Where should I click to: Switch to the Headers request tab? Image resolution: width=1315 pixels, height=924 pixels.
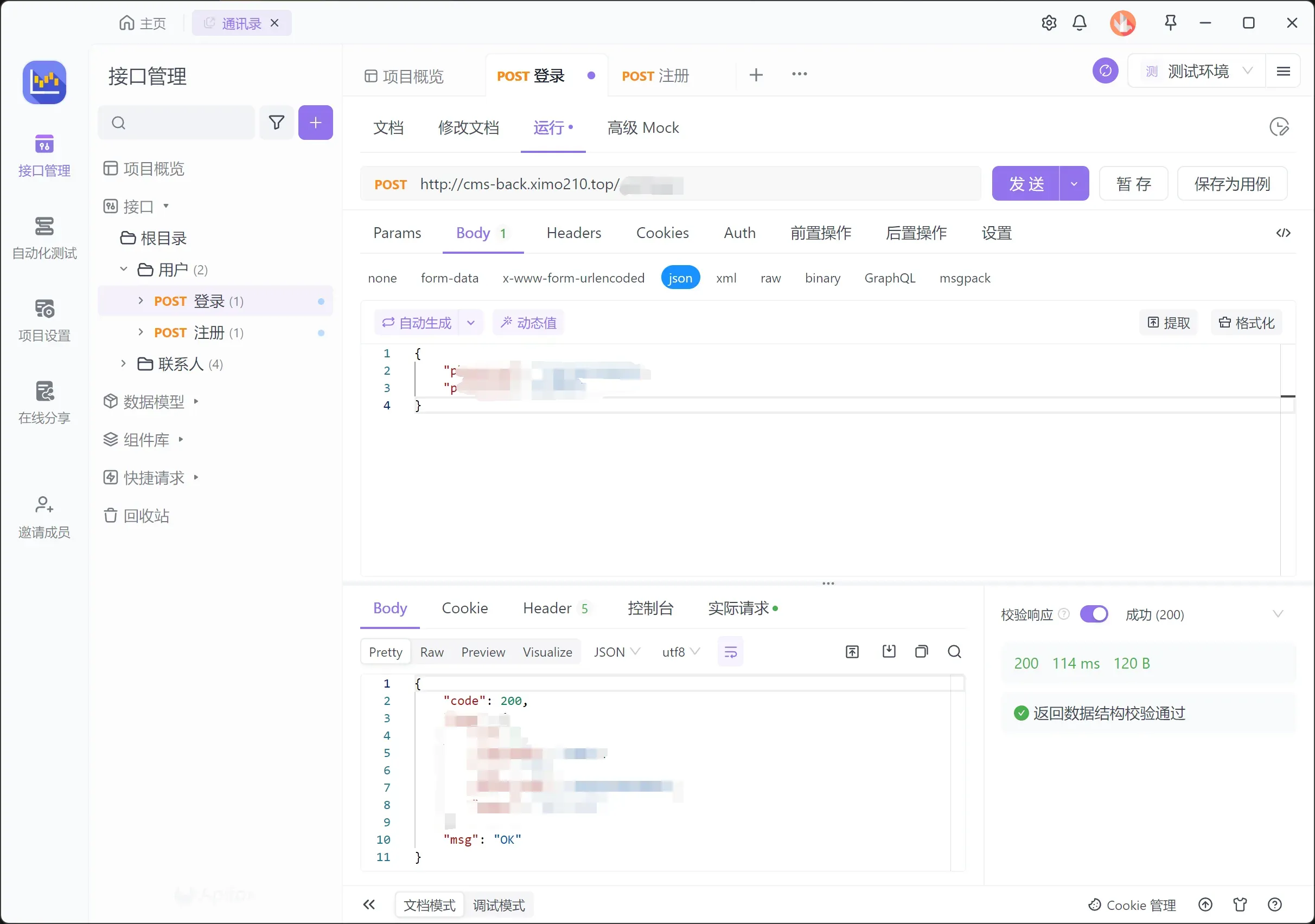click(574, 233)
